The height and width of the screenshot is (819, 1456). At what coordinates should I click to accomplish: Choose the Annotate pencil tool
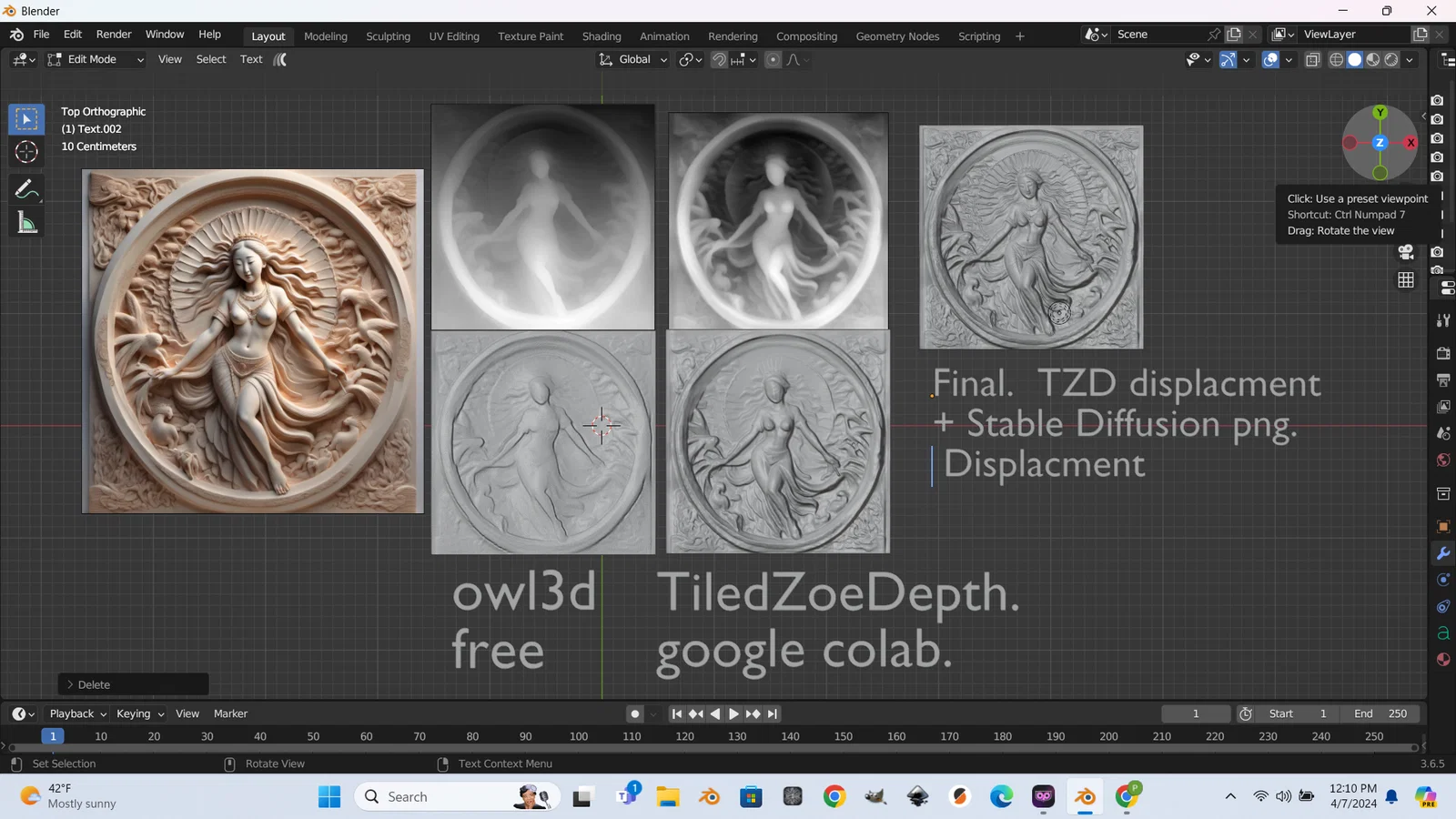coord(26,189)
